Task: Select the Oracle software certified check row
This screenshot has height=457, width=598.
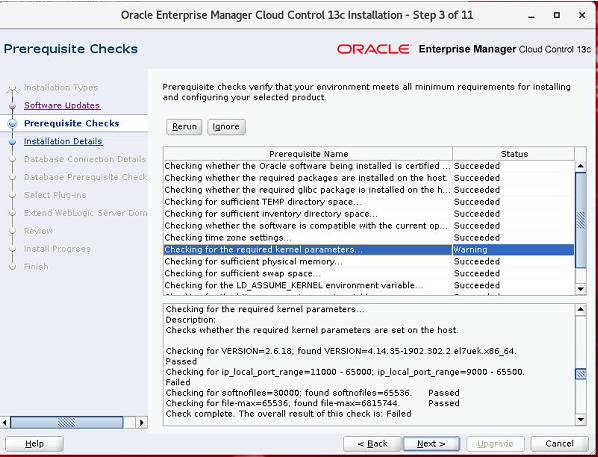Action: pyautogui.click(x=369, y=166)
